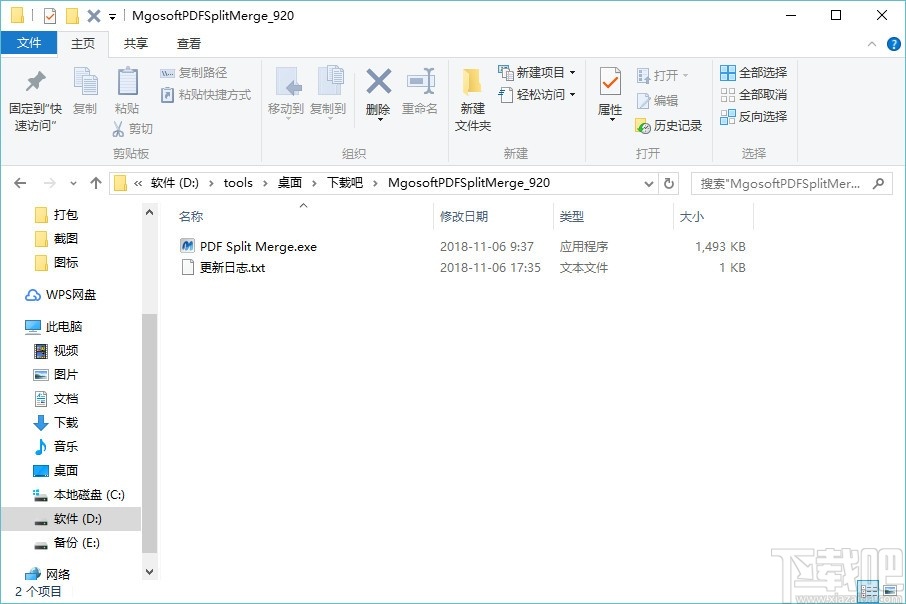Viewport: 906px width, 604px height.
Task: Open the 文件 menu
Action: [29, 43]
